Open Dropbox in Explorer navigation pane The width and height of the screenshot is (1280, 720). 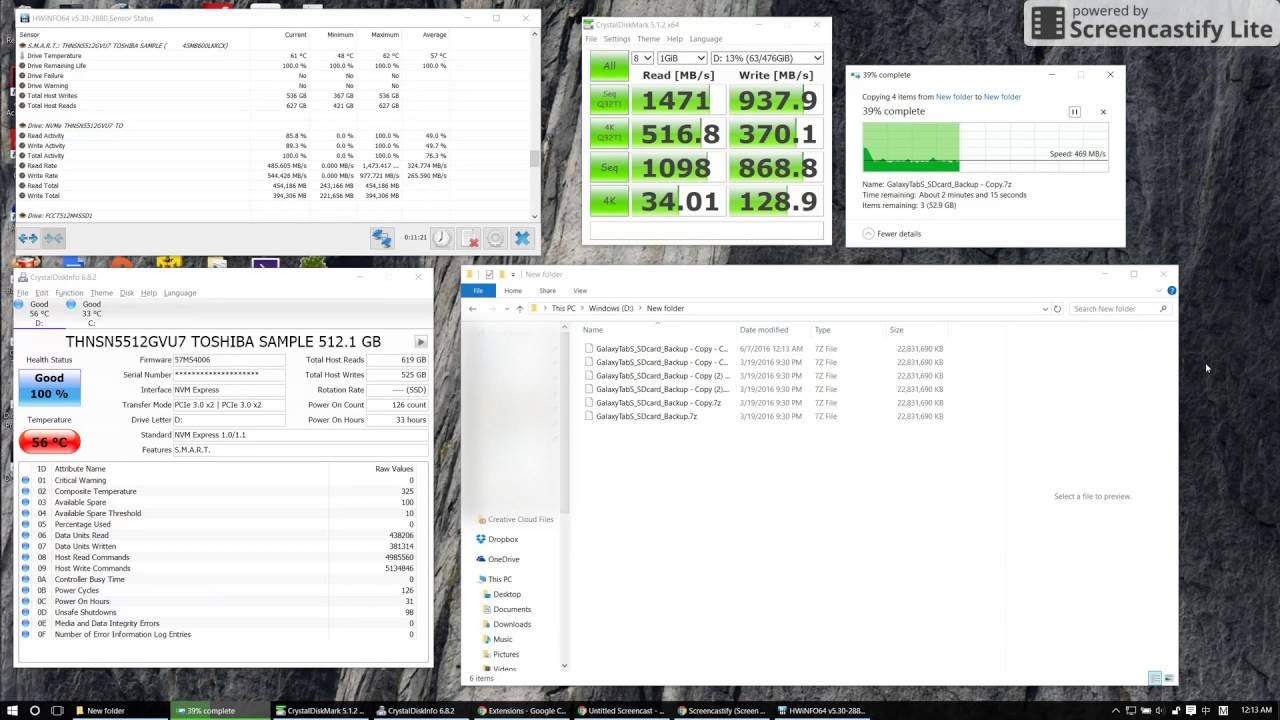point(503,539)
